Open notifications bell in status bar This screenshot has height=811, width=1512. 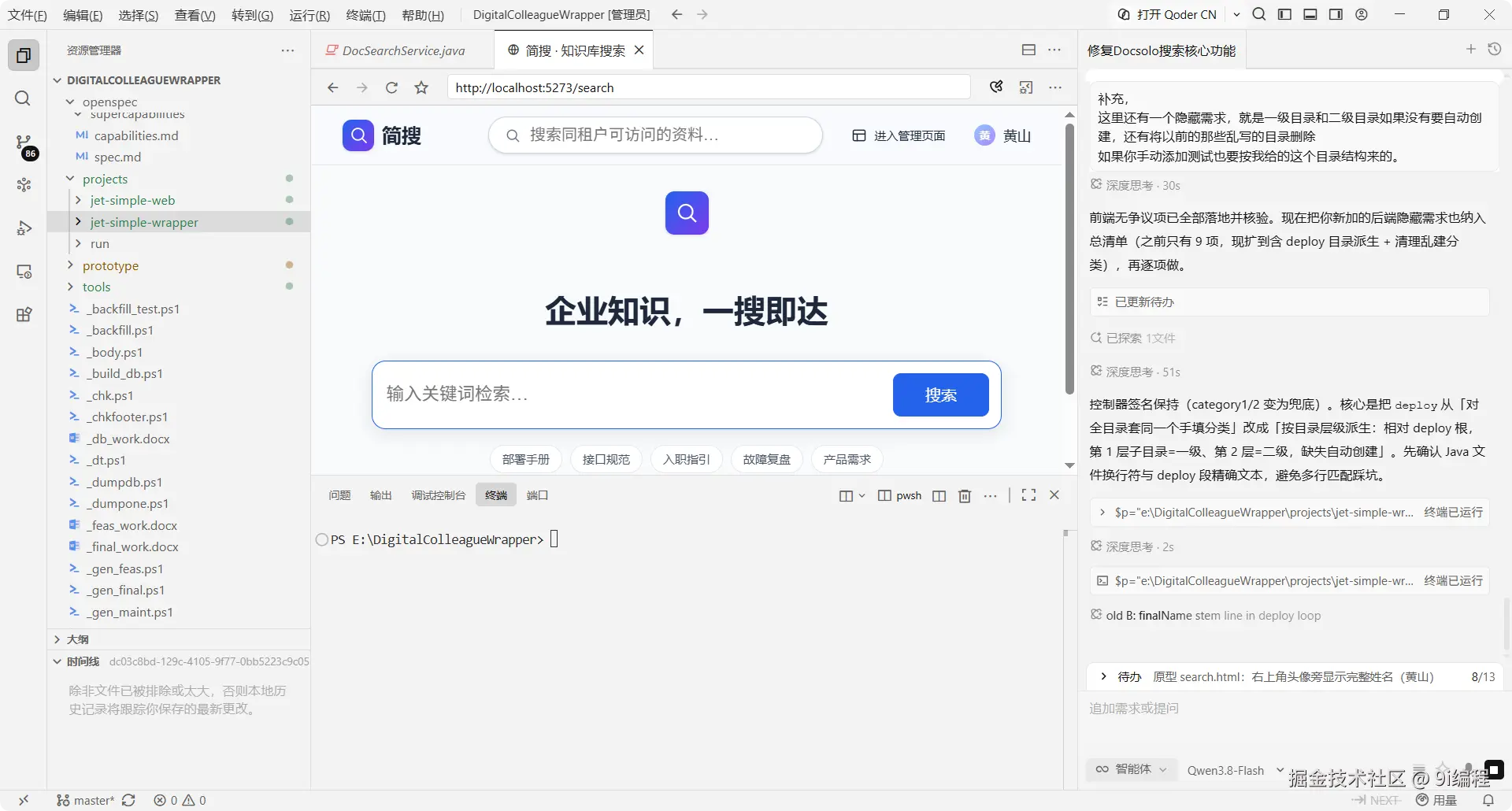tap(1488, 800)
